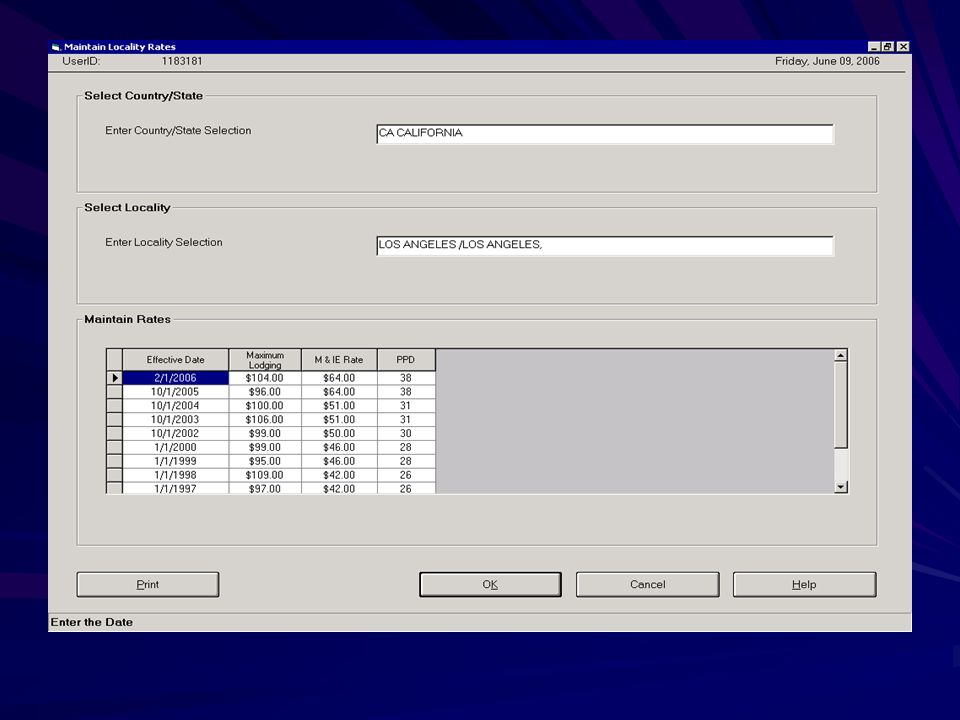The height and width of the screenshot is (720, 960).
Task: Click the $51.00 M&IE cell for 10/1/2003
Action: (x=339, y=420)
